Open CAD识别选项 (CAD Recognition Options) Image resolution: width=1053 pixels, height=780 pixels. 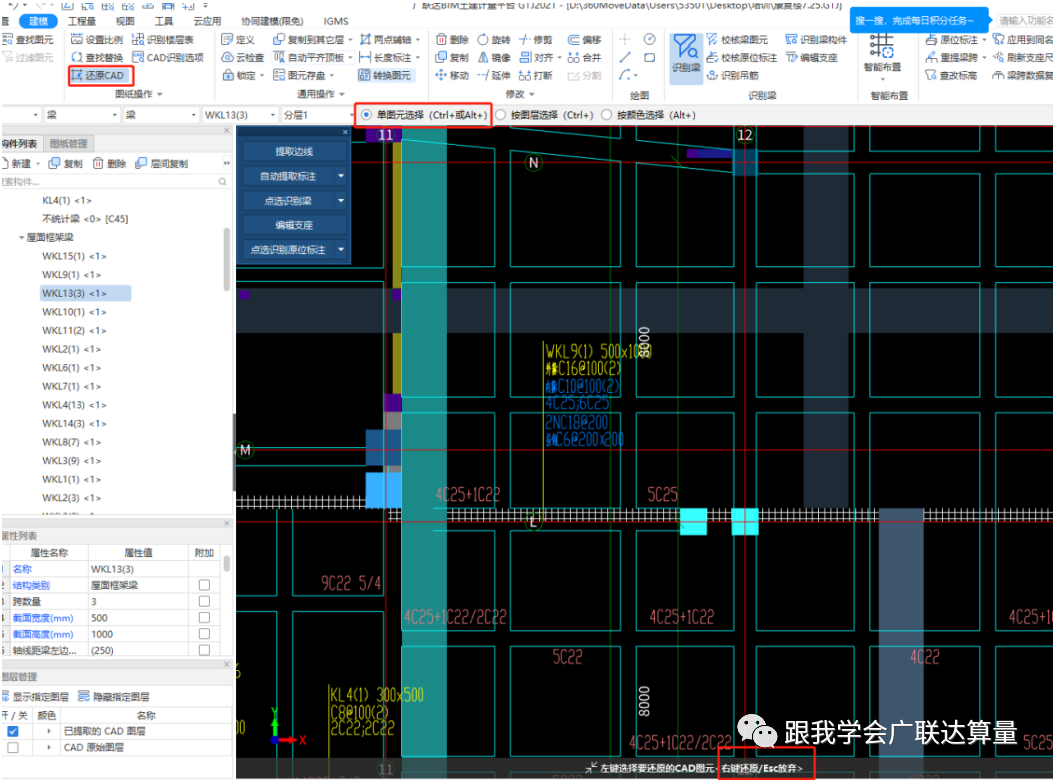click(168, 57)
